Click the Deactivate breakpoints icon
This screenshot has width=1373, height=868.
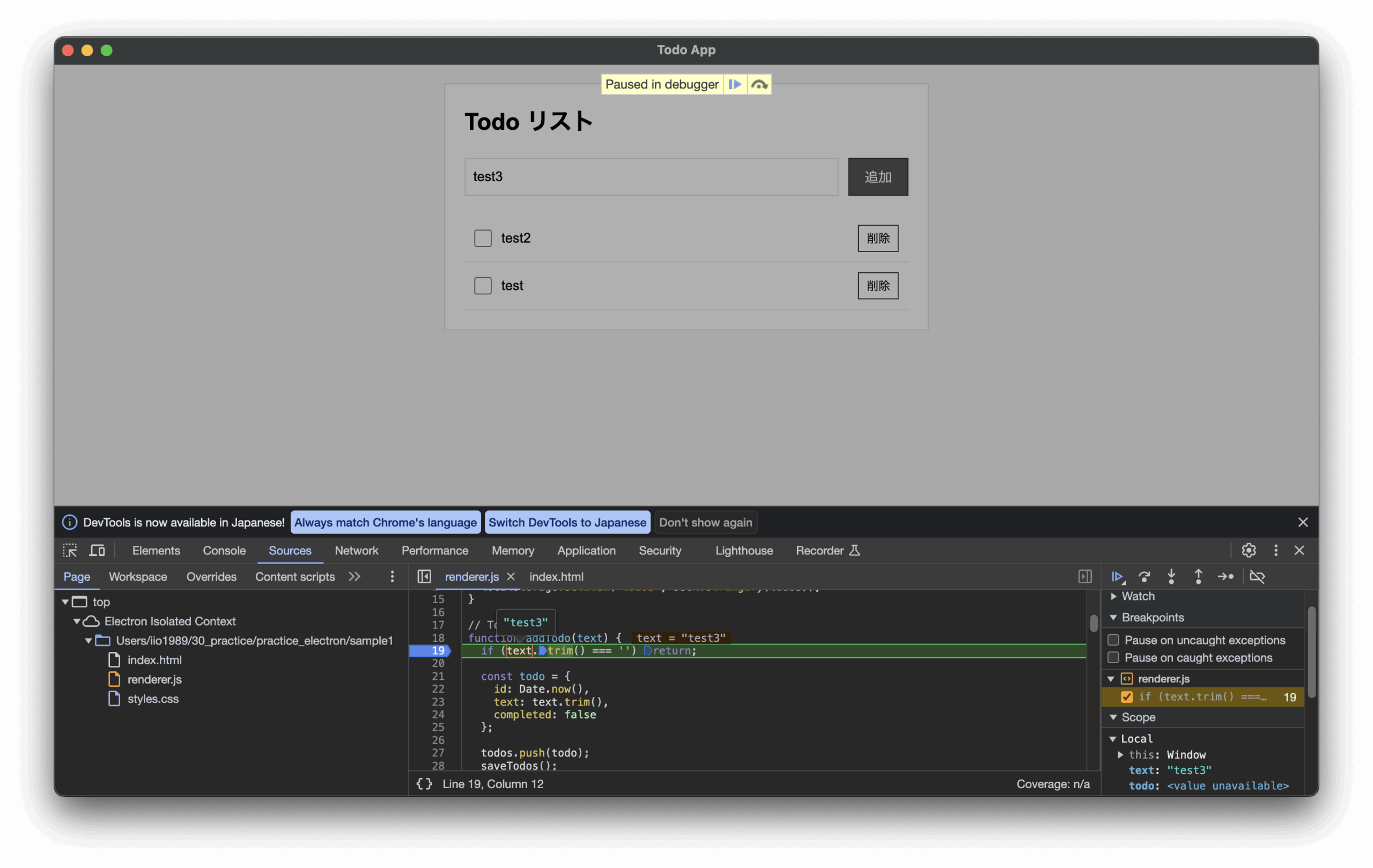pyautogui.click(x=1257, y=577)
